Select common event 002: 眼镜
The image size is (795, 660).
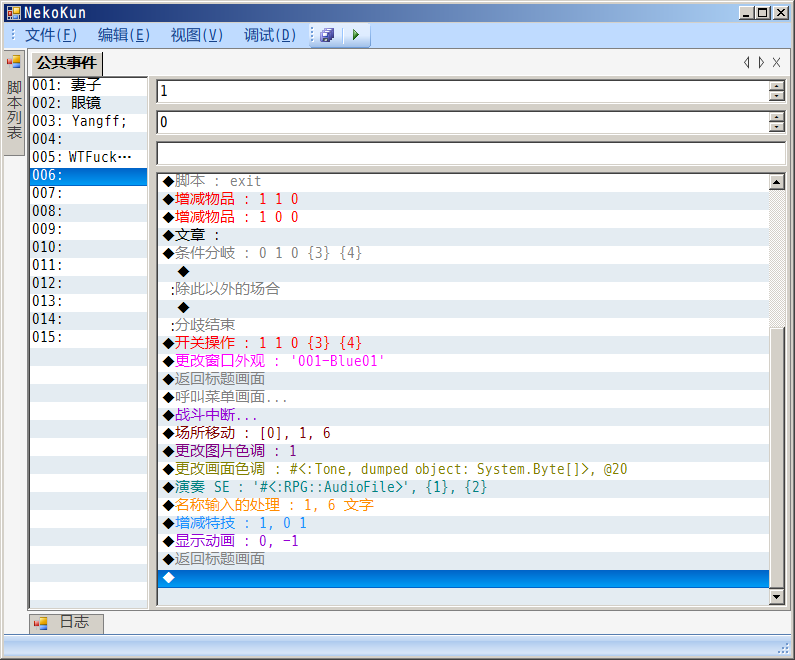click(x=89, y=103)
